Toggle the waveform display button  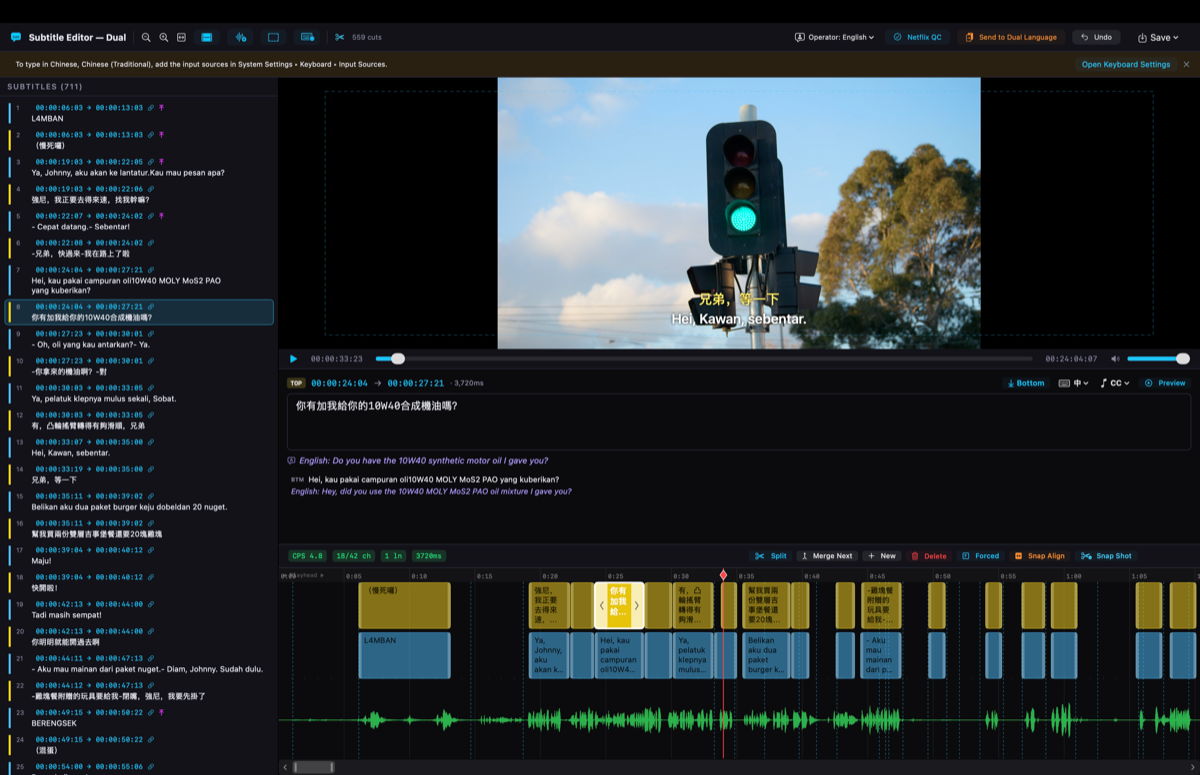click(241, 37)
